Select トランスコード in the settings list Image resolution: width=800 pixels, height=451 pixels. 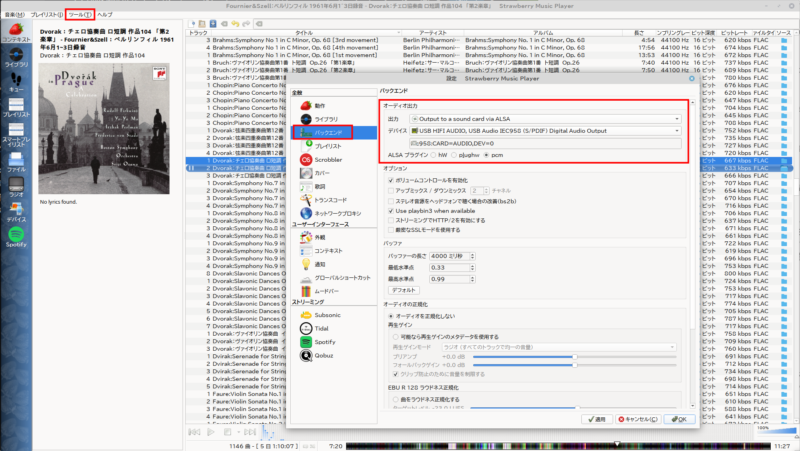point(332,200)
